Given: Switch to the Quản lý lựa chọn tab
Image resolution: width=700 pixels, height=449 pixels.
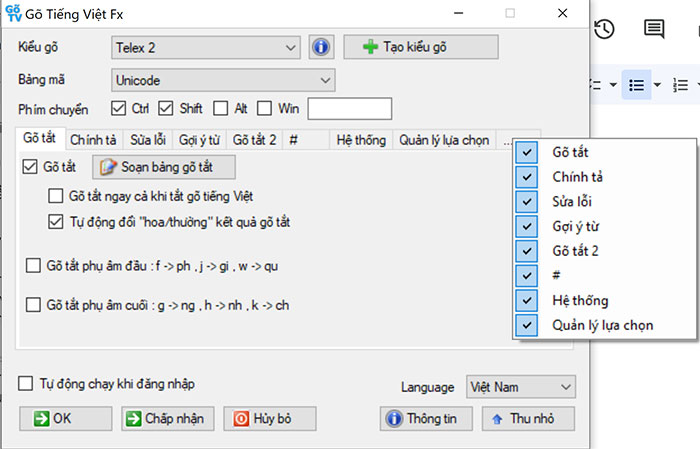Looking at the screenshot, I should point(444,140).
